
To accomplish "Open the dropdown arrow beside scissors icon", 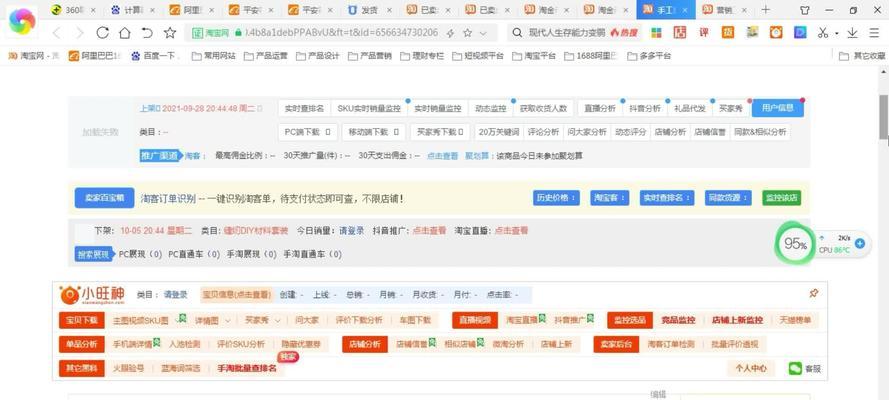I will [837, 33].
